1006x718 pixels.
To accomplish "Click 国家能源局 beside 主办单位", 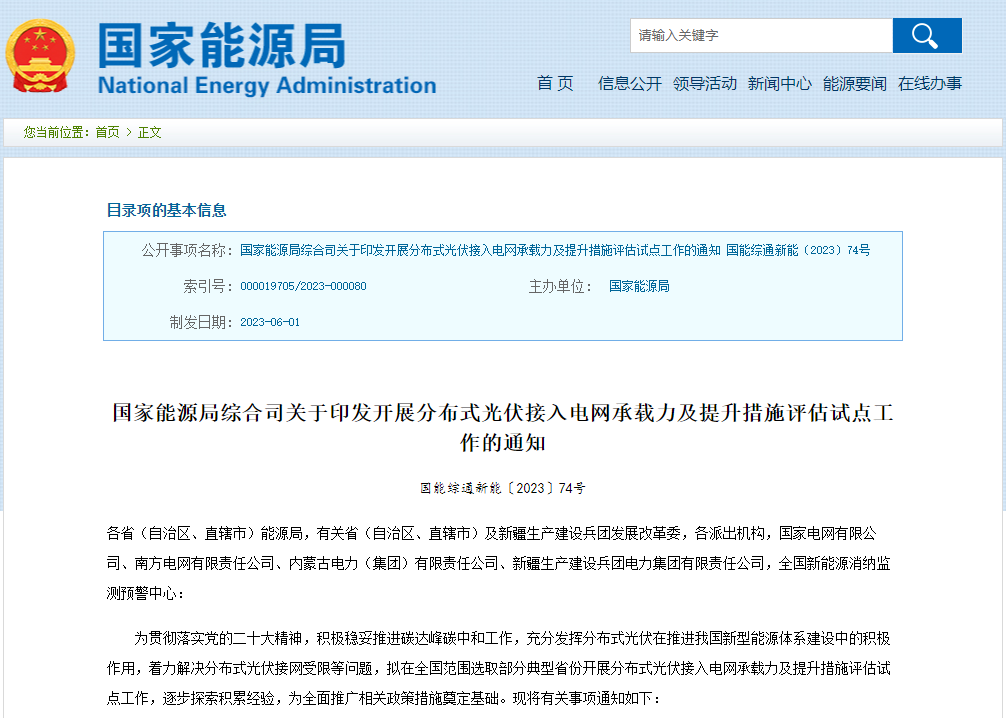I will click(639, 286).
